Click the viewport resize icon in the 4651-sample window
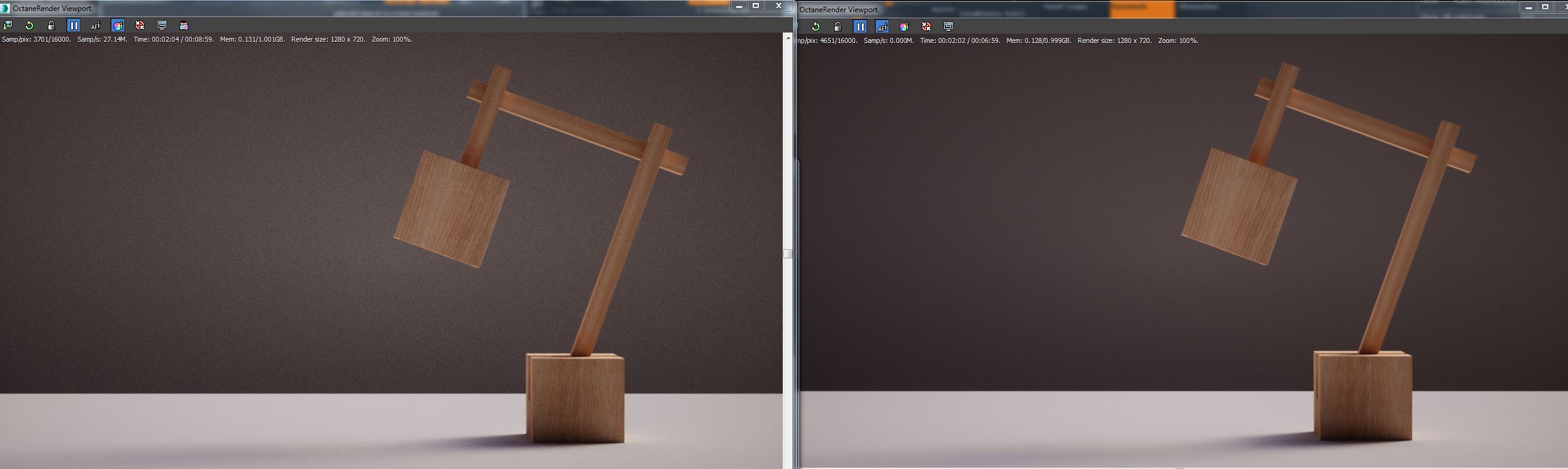1568x469 pixels. pyautogui.click(x=948, y=26)
